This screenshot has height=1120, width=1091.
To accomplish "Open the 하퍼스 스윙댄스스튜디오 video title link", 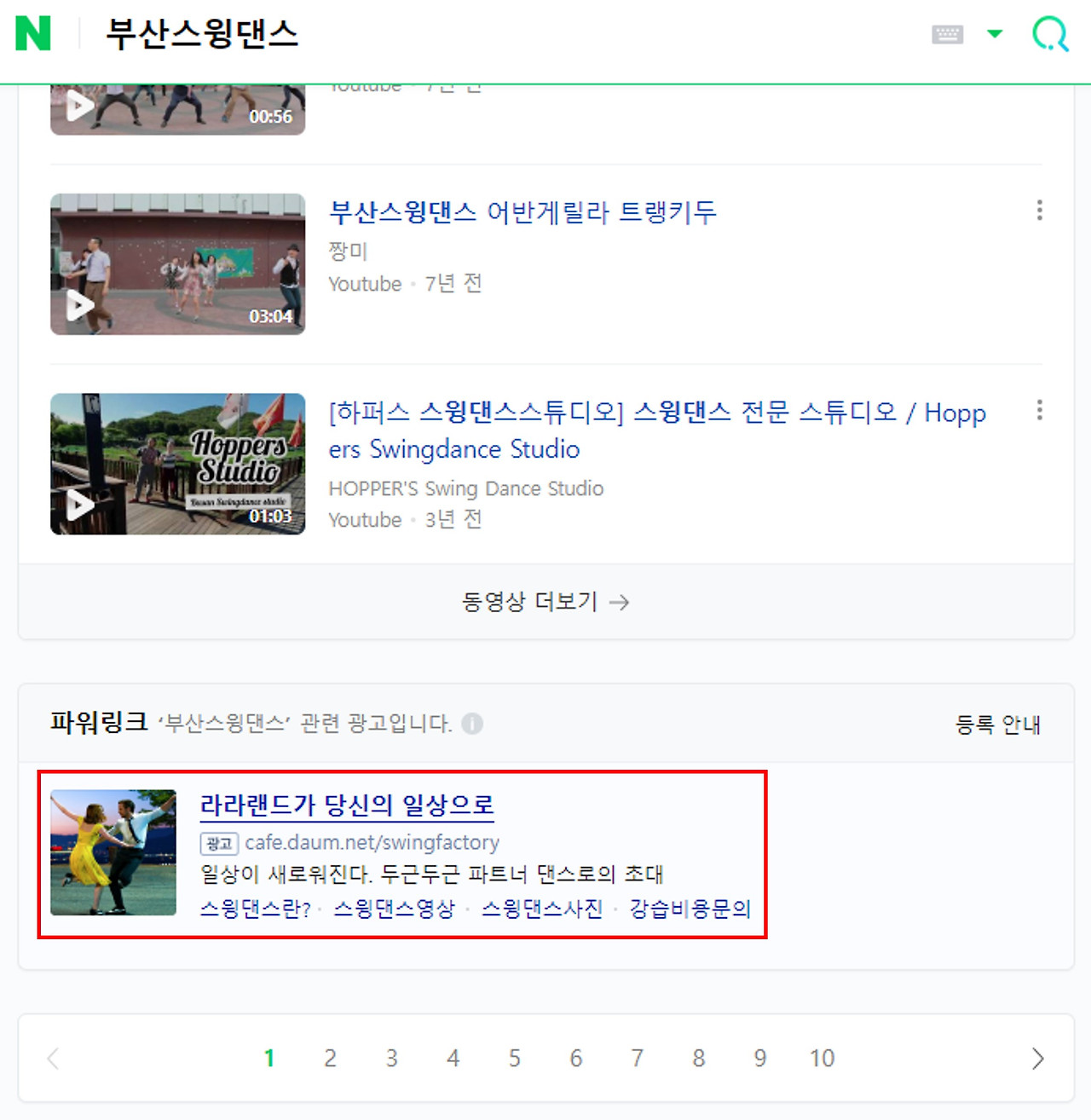I will pos(657,430).
